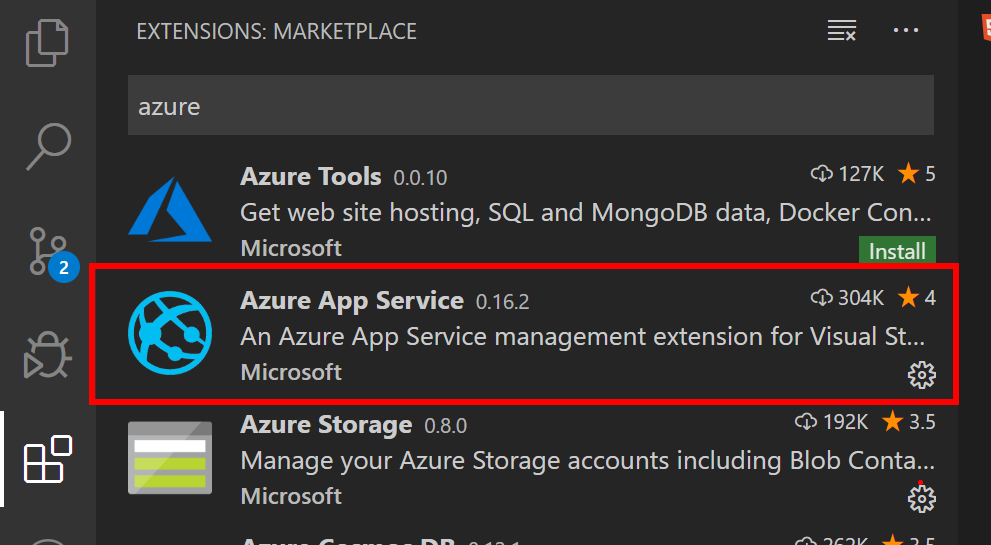The width and height of the screenshot is (991, 545).
Task: Focus the extensions search box containing azure
Action: point(530,105)
